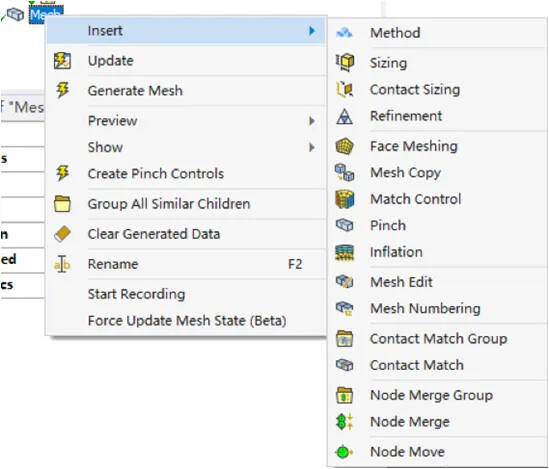
Task: Click the Mesh Numbering icon
Action: point(345,308)
